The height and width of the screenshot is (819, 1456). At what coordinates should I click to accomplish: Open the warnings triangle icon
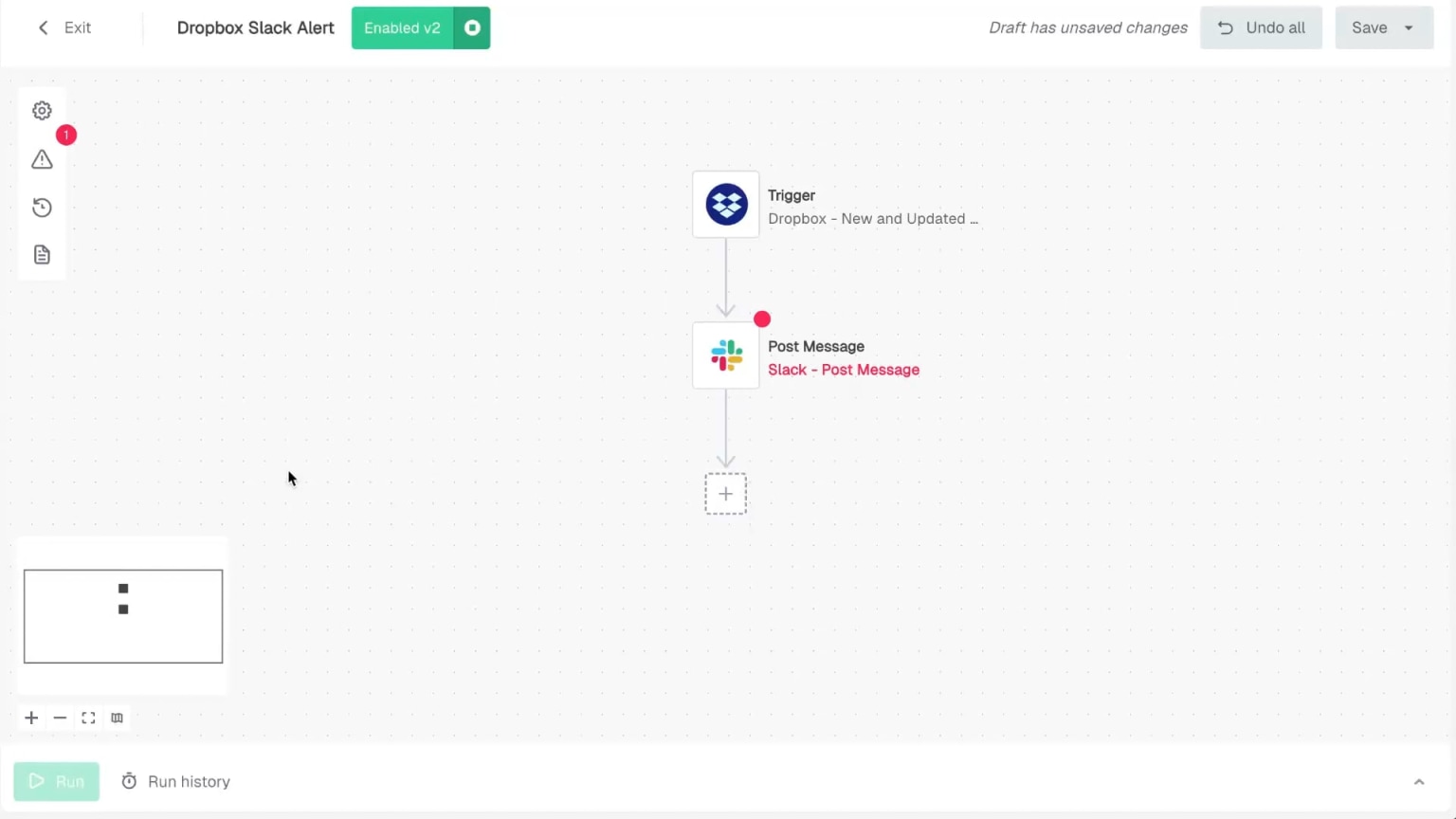42,159
